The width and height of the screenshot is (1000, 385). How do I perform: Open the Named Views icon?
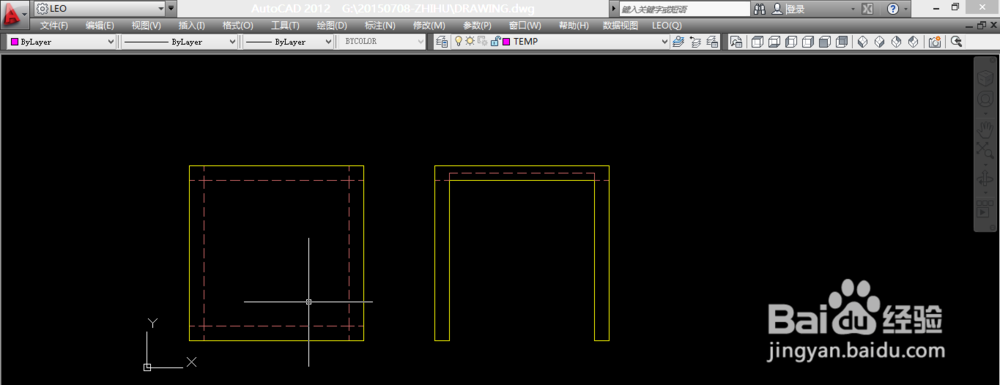736,41
